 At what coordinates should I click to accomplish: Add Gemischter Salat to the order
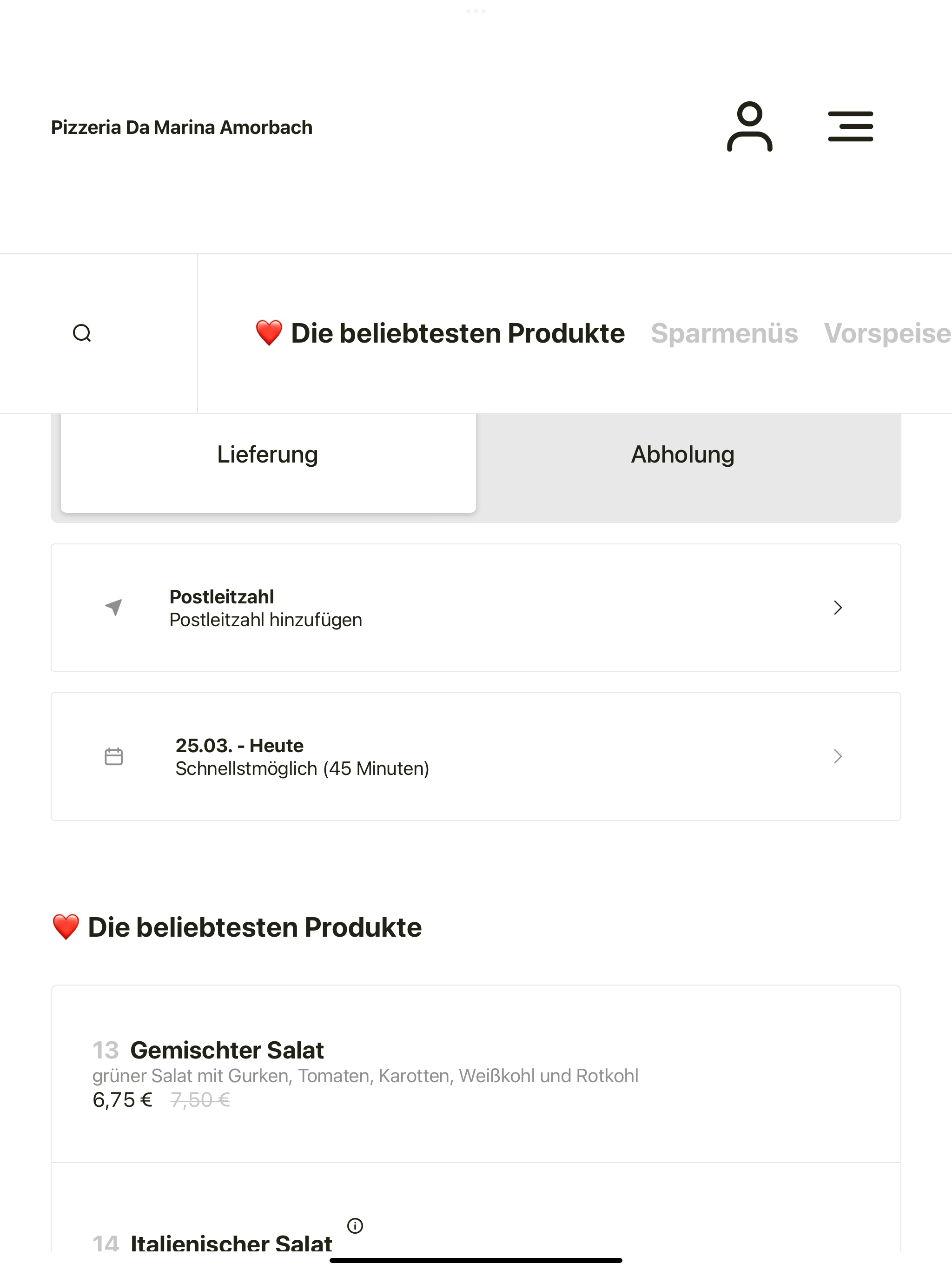tap(476, 1074)
